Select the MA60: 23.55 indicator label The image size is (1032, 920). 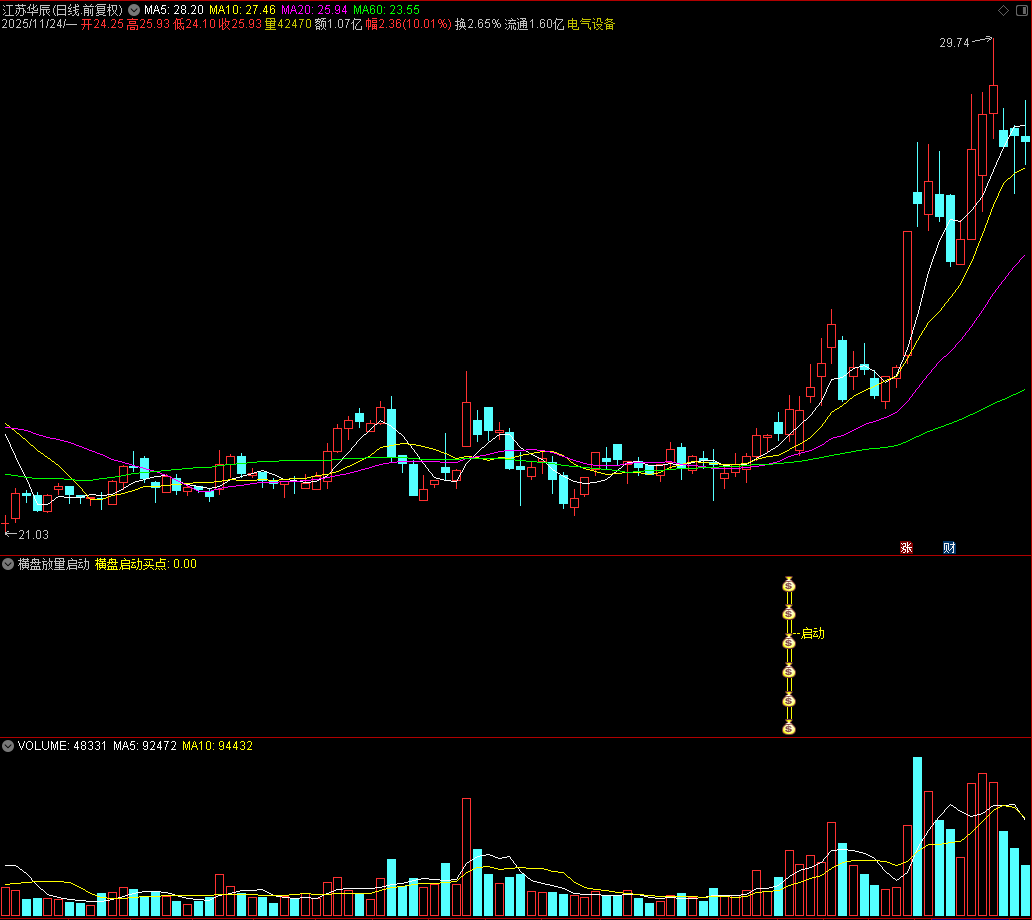click(386, 10)
